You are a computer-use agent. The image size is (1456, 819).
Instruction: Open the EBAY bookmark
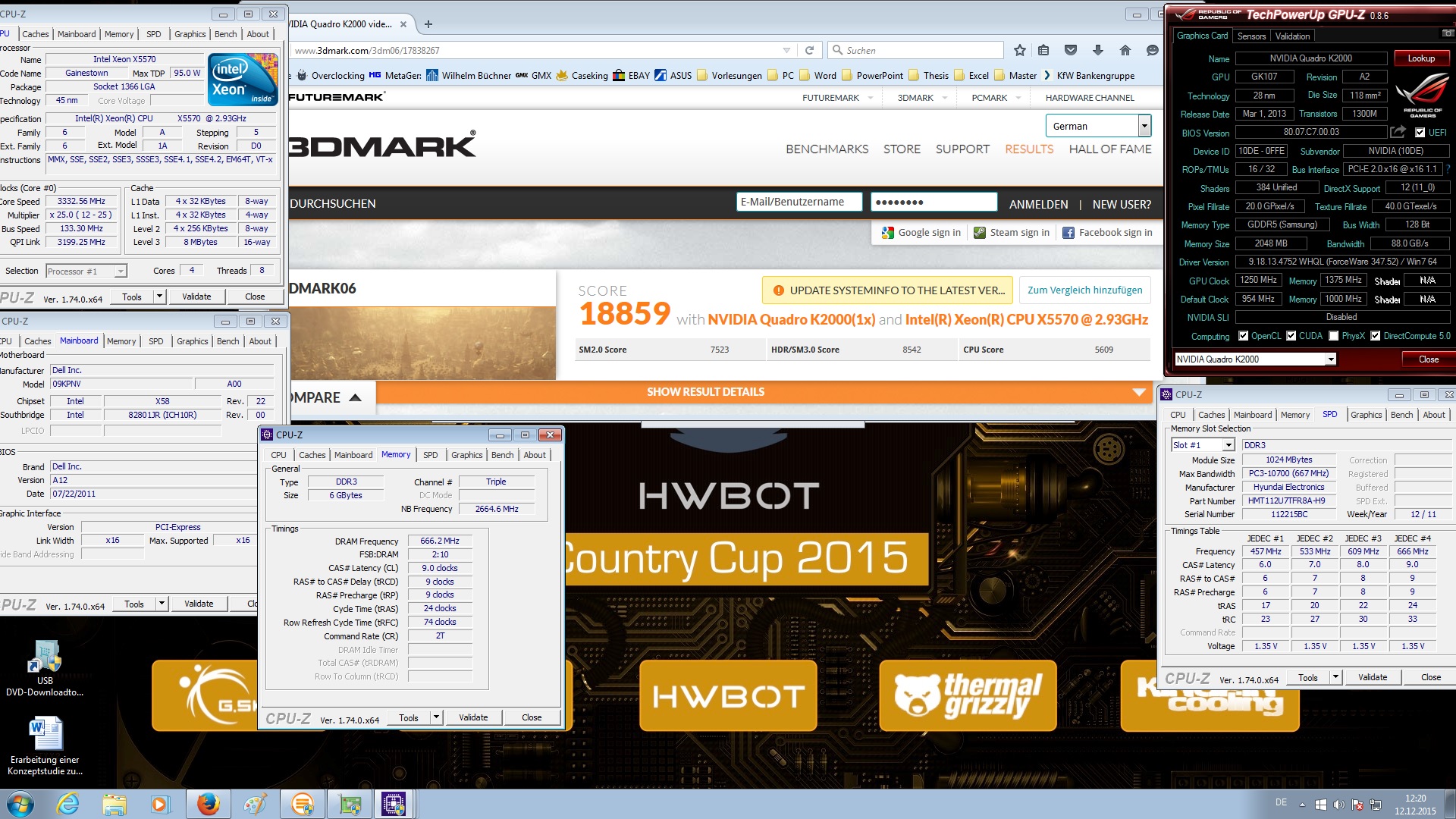point(632,75)
